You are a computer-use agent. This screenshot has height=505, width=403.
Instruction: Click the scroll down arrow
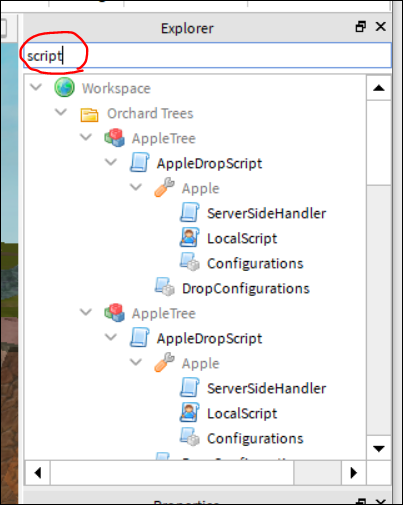(x=379, y=448)
